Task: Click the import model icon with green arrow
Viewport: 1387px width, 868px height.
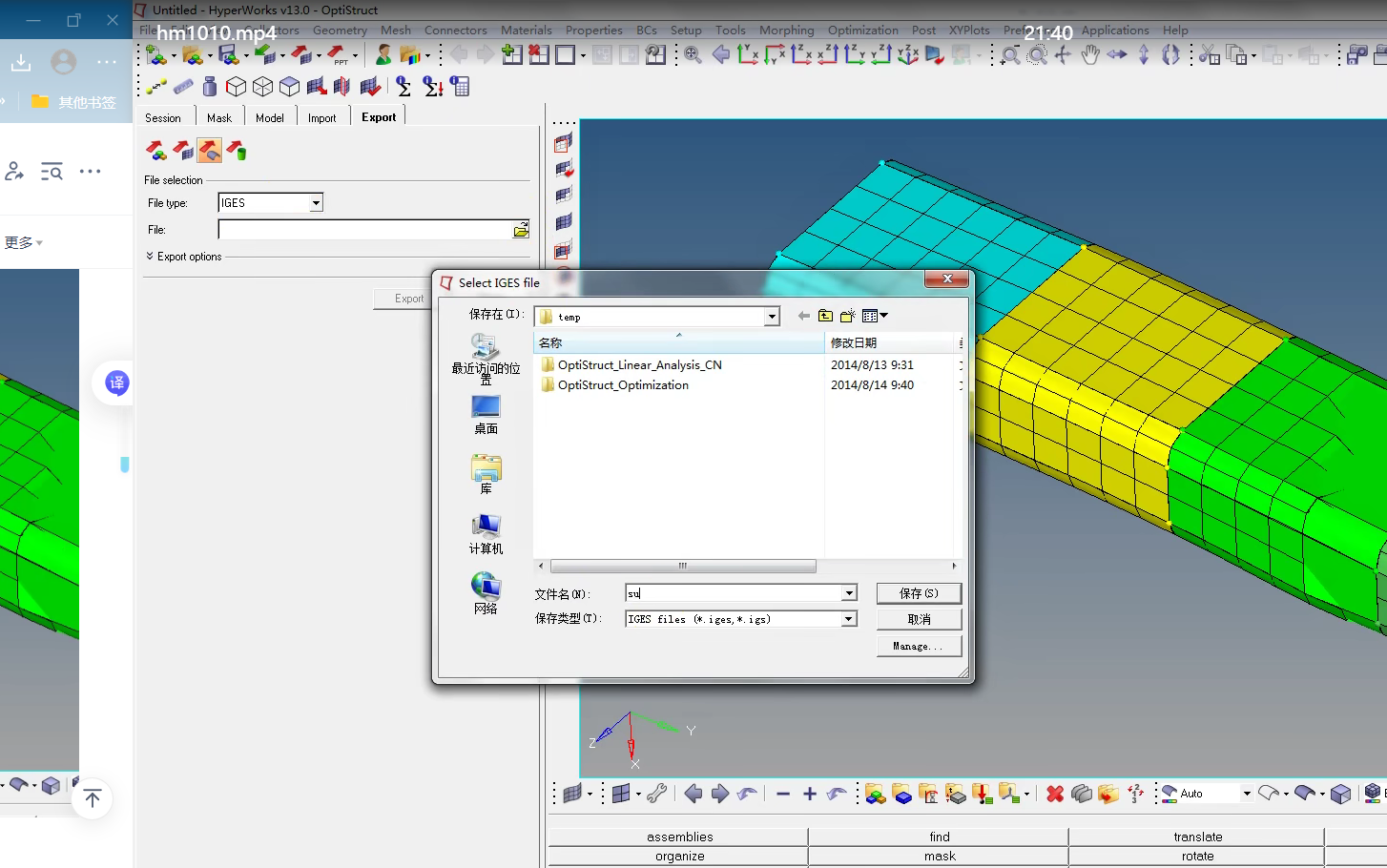Action: point(265,54)
